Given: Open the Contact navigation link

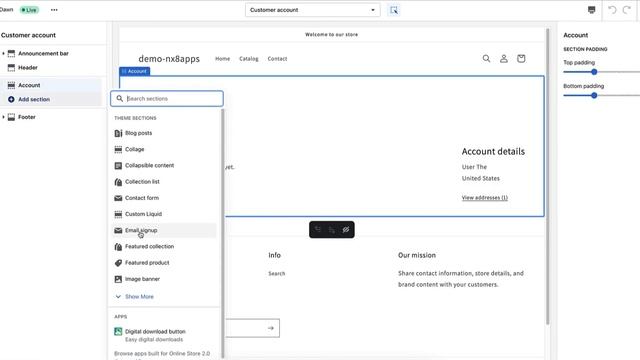Looking at the screenshot, I should [278, 59].
